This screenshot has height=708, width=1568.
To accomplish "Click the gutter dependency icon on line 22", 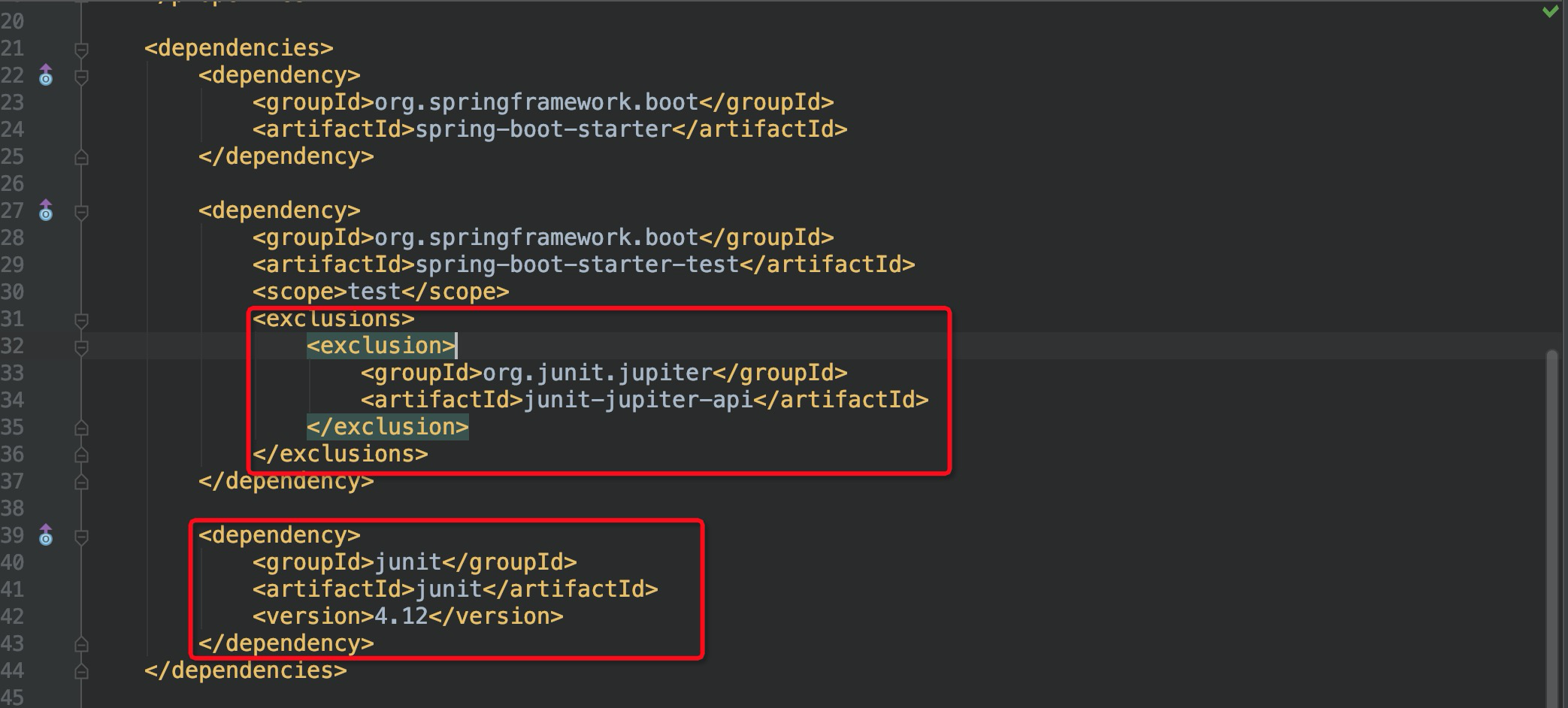I will click(x=46, y=75).
